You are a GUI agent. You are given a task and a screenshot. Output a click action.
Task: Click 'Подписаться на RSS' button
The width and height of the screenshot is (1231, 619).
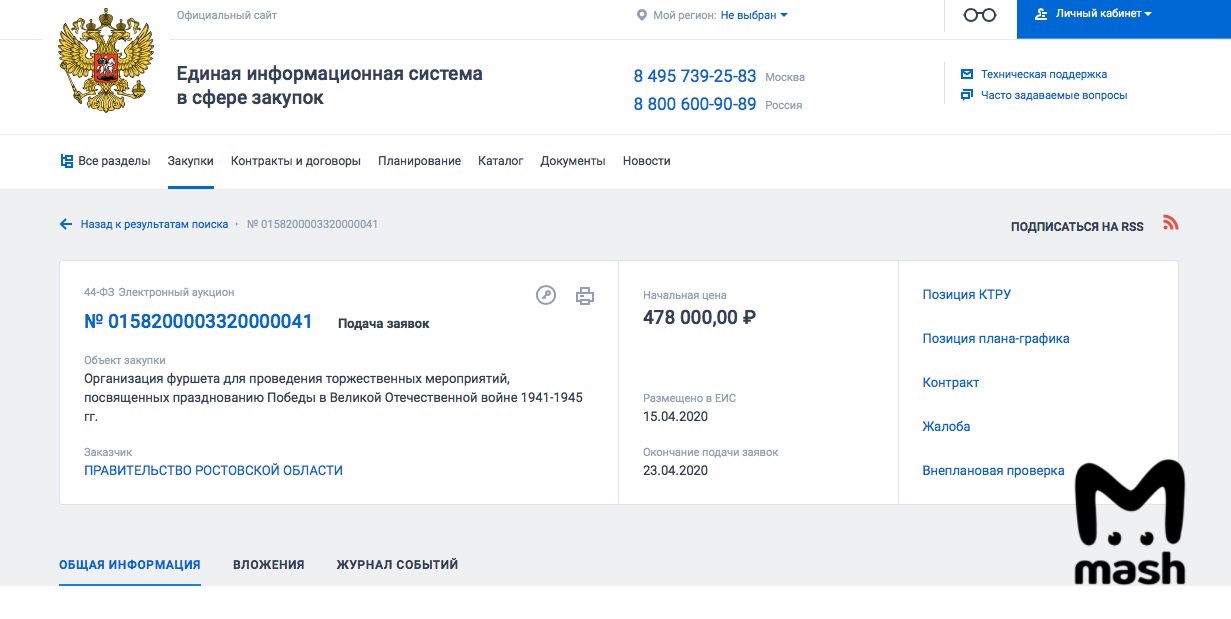tap(1077, 227)
